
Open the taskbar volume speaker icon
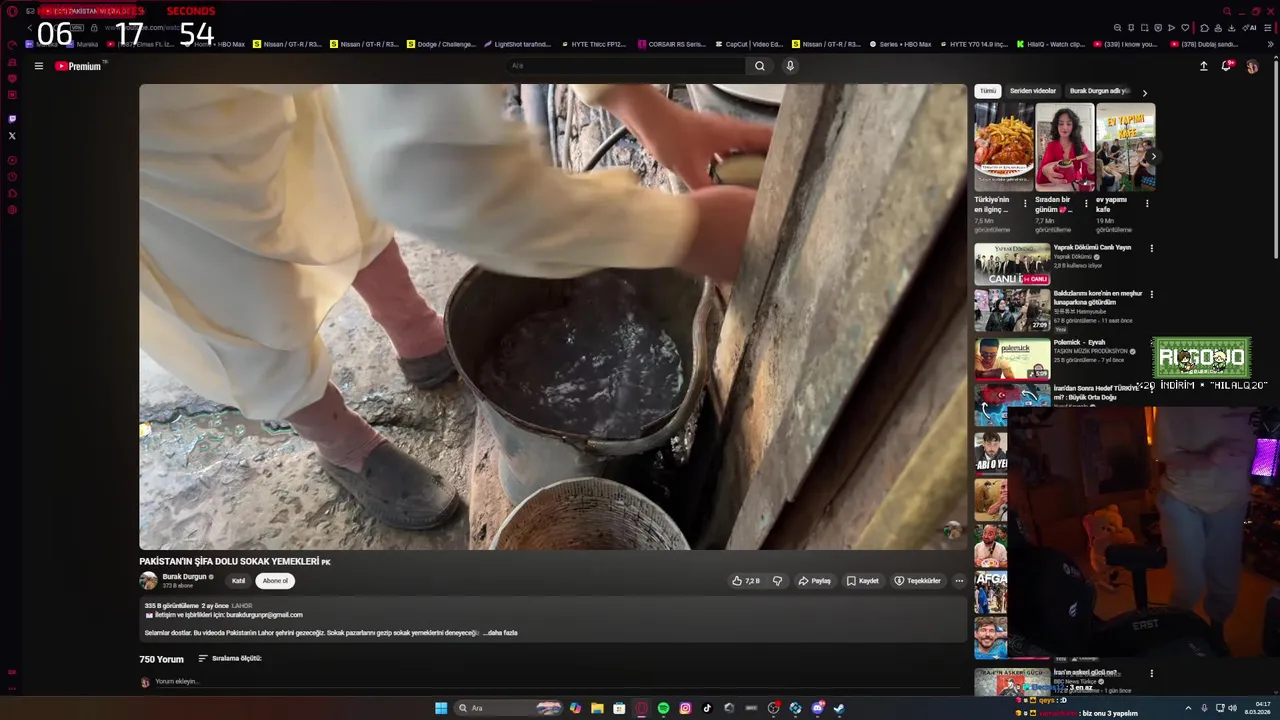(x=1232, y=708)
